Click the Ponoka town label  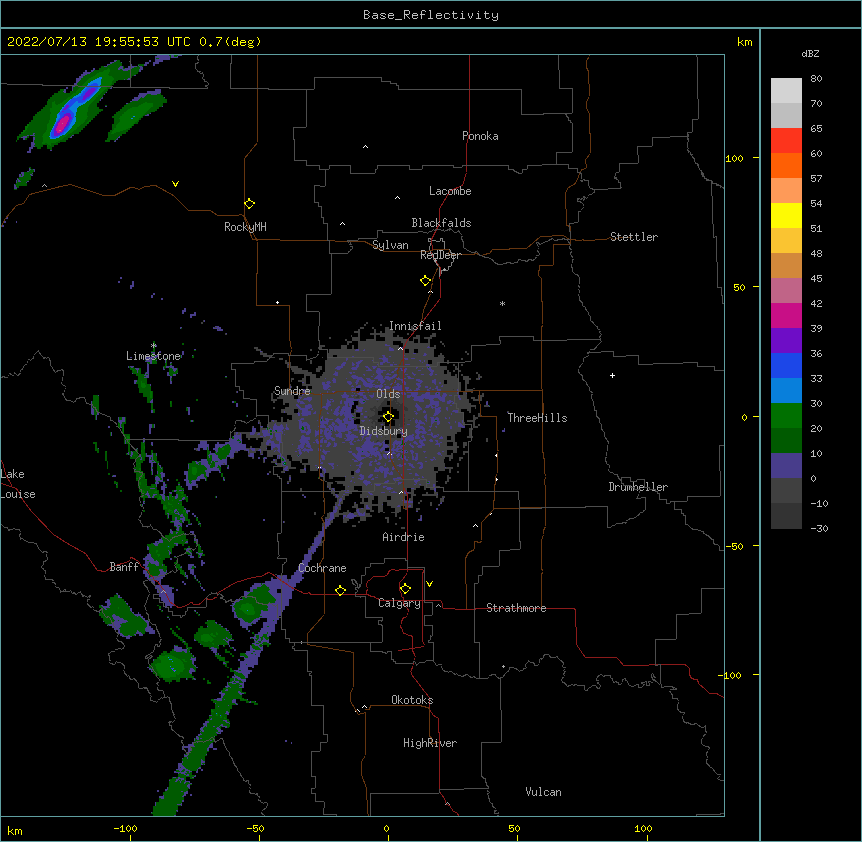click(480, 136)
